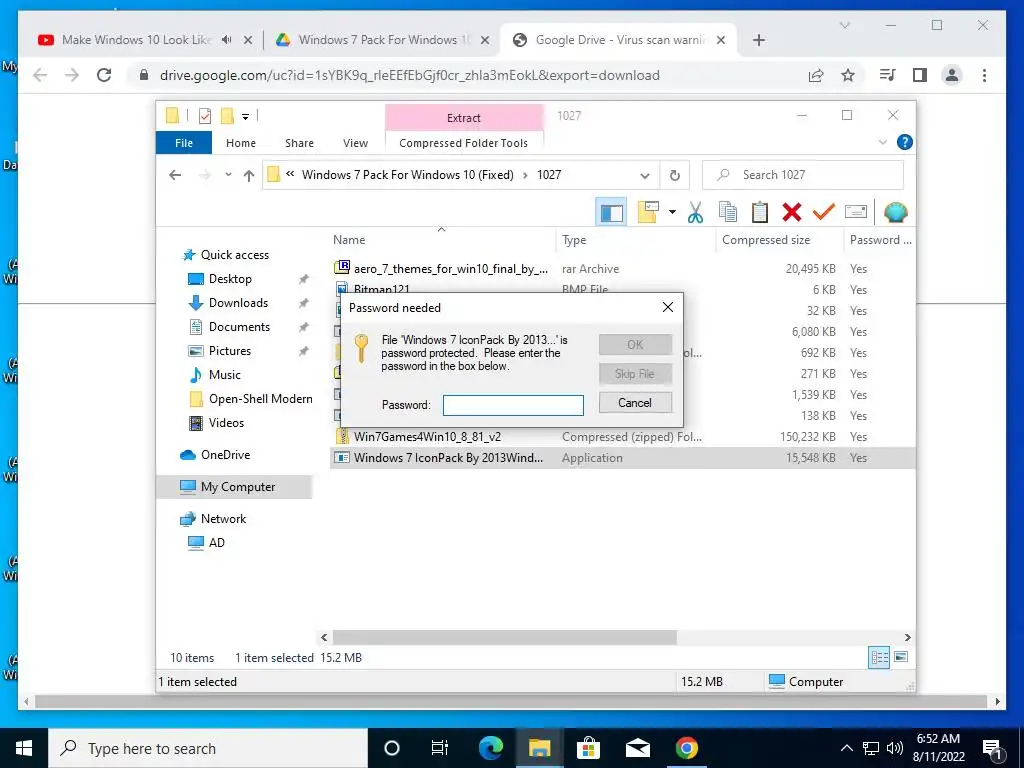Switch to the Home ribbon tab

tap(241, 143)
